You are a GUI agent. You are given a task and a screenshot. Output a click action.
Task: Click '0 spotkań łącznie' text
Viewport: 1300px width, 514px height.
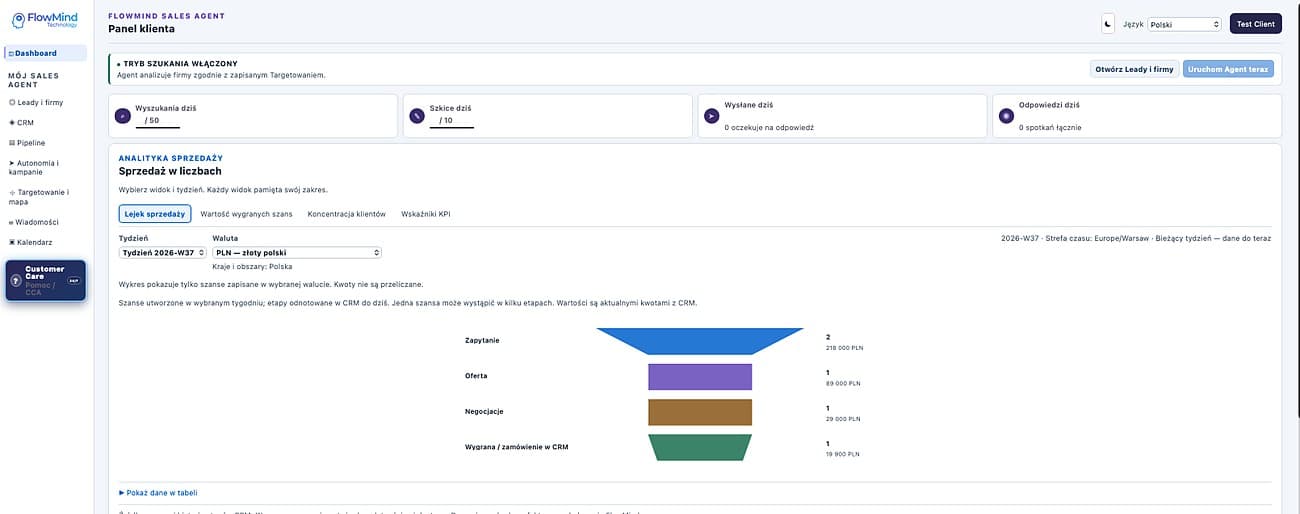(x=1050, y=128)
